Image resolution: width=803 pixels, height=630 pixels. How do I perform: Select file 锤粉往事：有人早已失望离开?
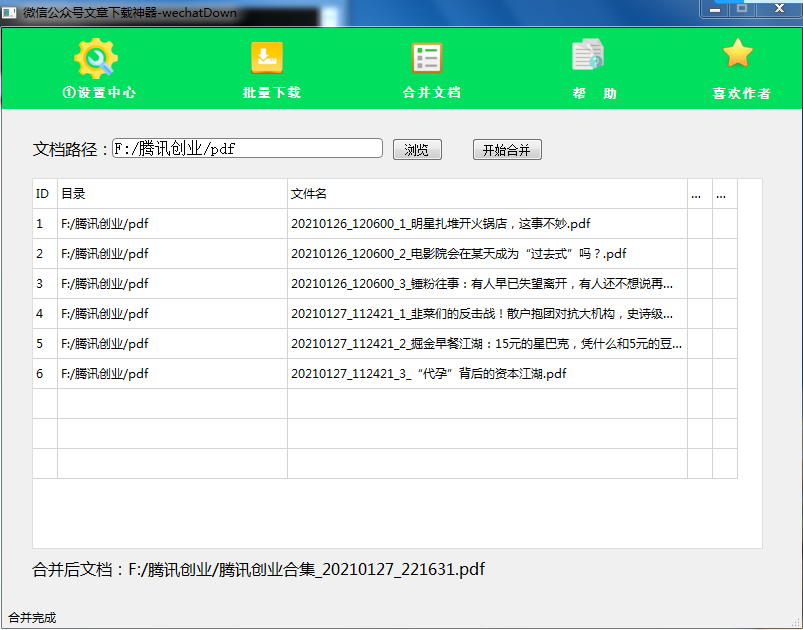click(x=488, y=284)
